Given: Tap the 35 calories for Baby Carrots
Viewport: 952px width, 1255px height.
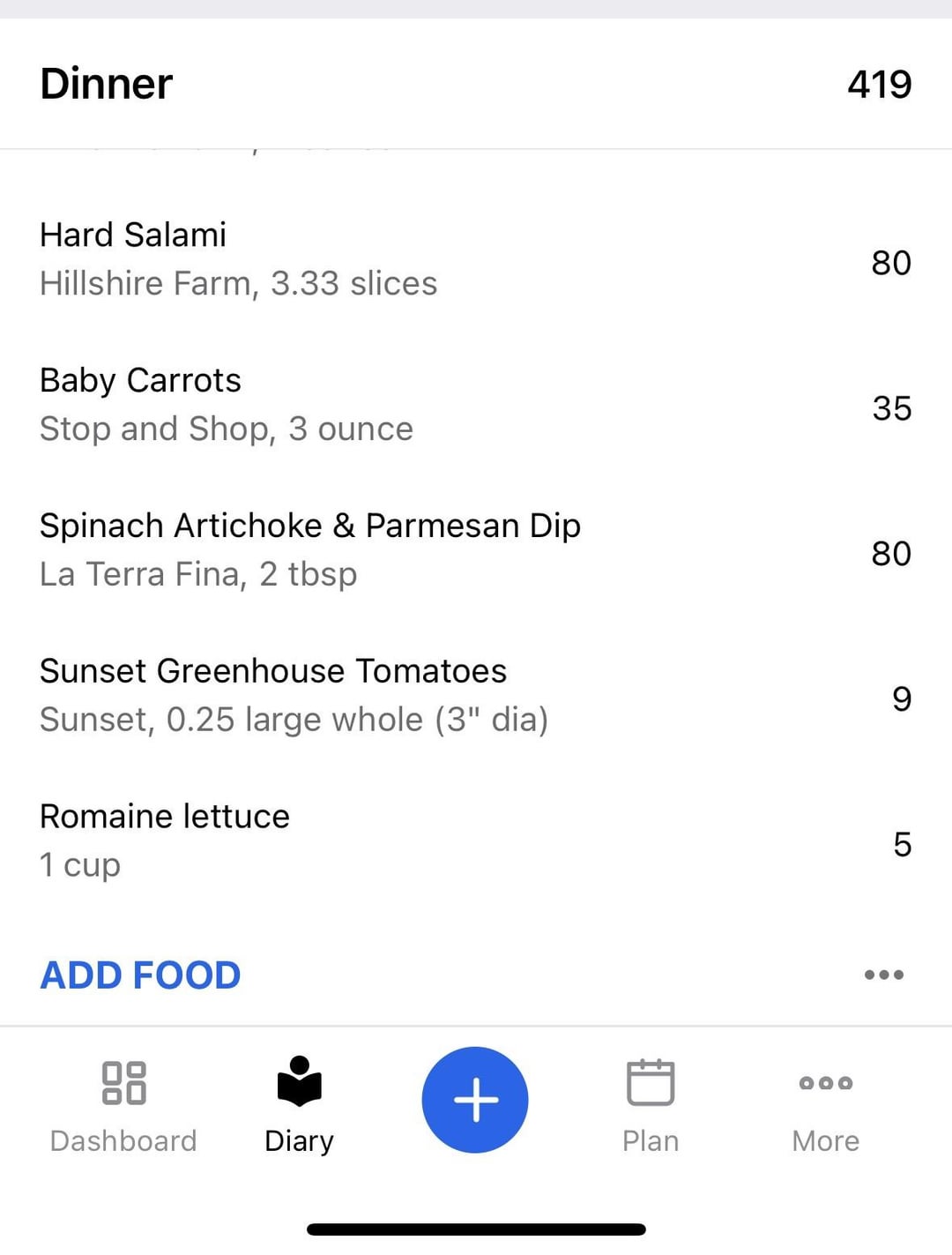Looking at the screenshot, I should pyautogui.click(x=891, y=408).
